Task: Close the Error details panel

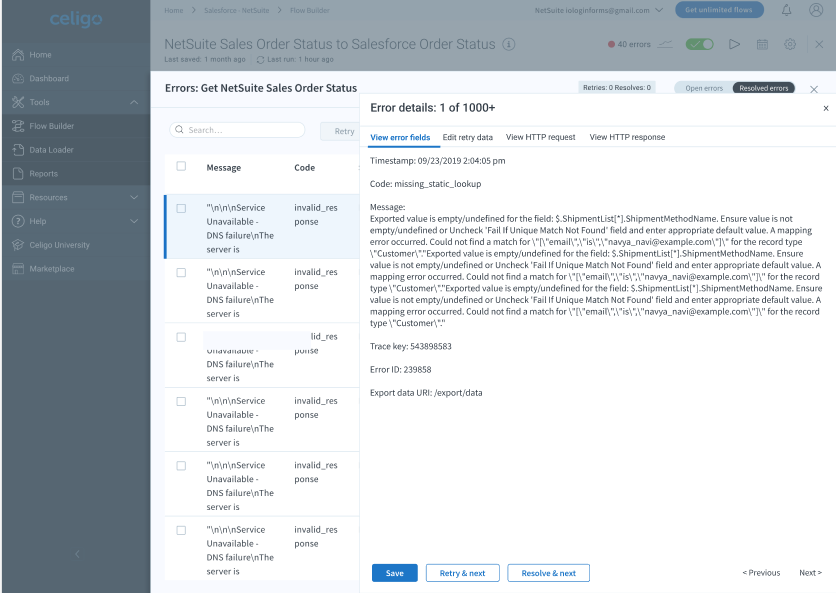Action: pos(825,108)
